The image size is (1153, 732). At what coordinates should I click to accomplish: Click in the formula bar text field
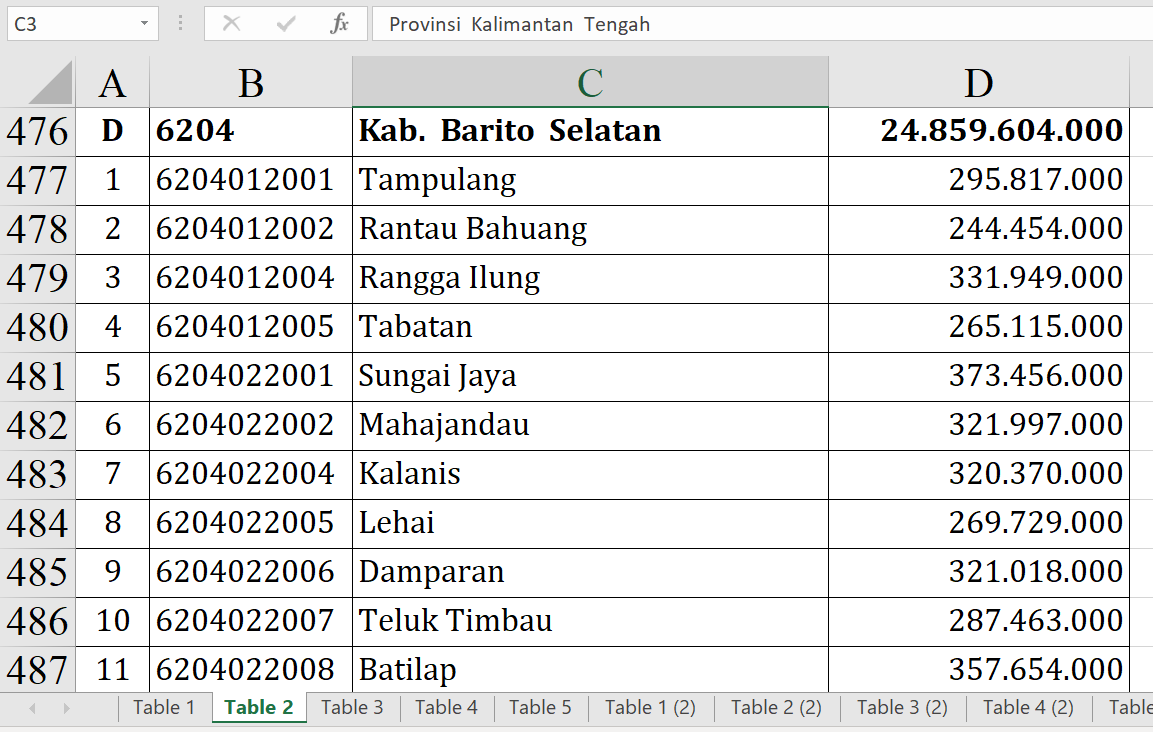[x=760, y=24]
